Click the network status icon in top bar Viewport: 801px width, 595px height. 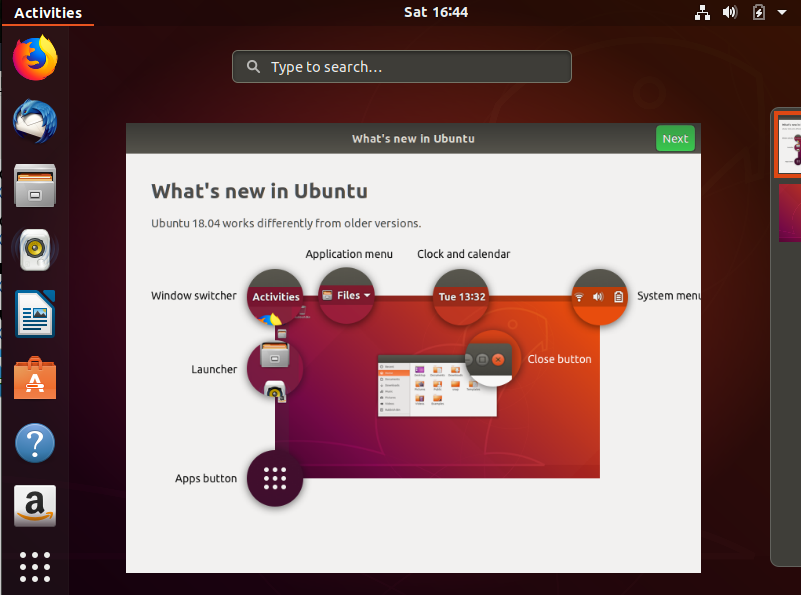pos(702,12)
